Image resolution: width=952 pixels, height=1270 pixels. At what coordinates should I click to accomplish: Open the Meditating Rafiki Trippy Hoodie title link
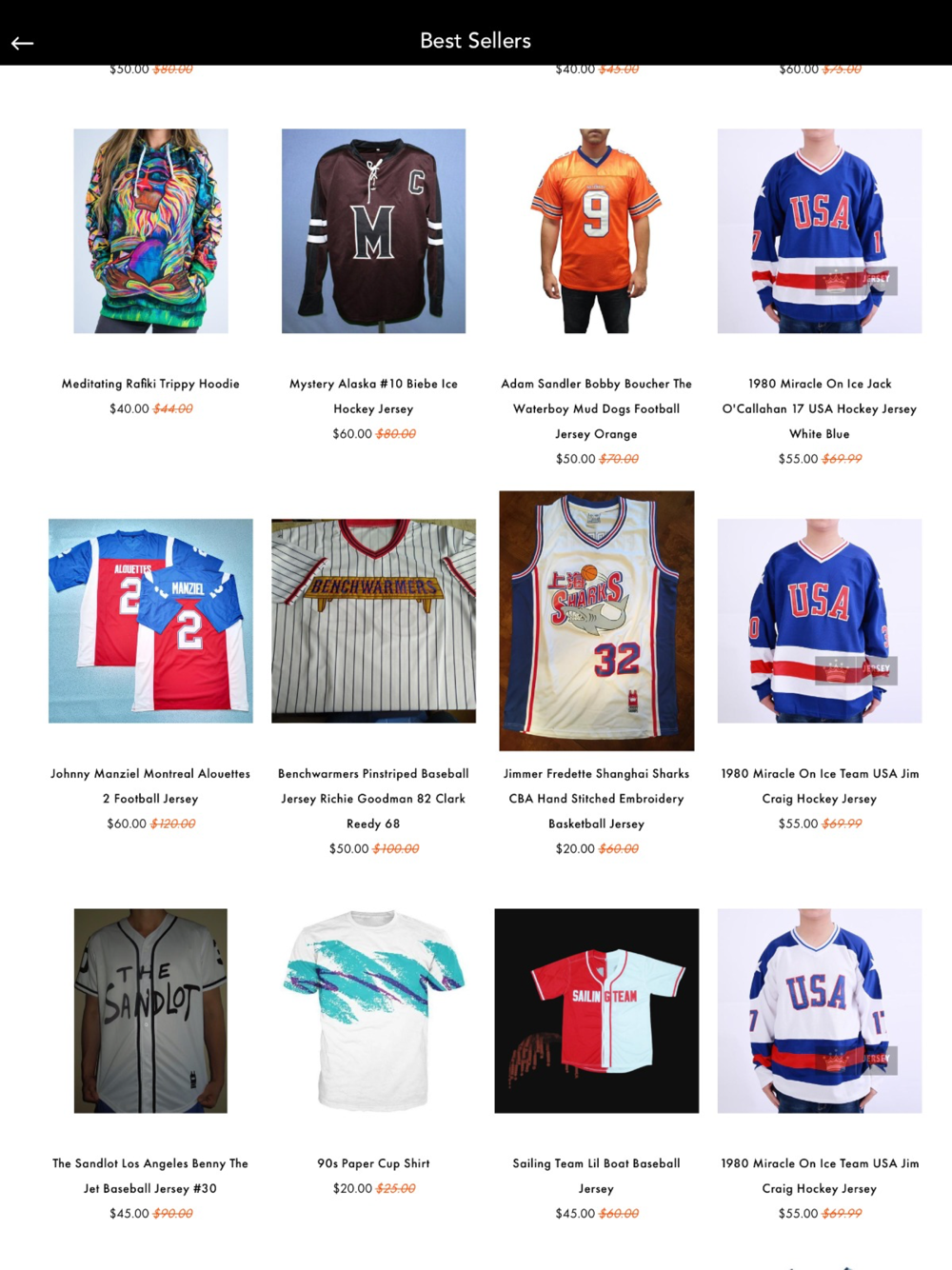click(x=150, y=384)
